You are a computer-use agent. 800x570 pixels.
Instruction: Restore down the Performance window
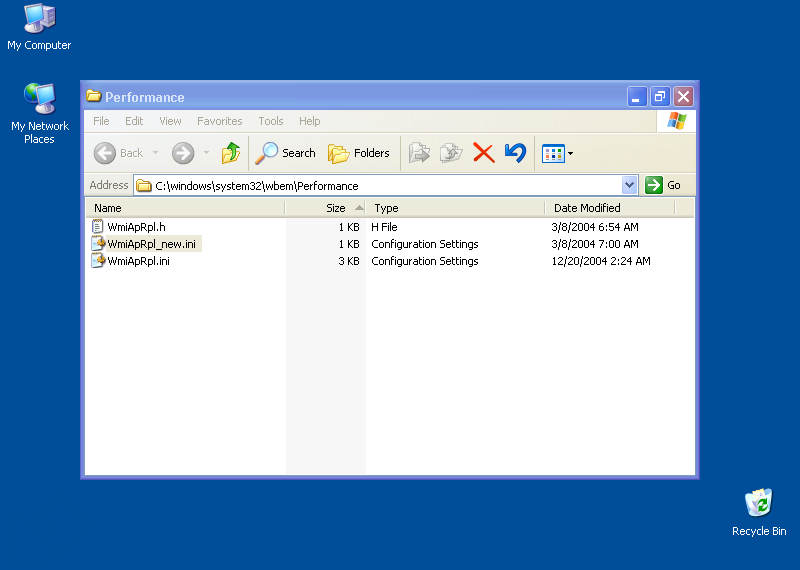pyautogui.click(x=660, y=96)
